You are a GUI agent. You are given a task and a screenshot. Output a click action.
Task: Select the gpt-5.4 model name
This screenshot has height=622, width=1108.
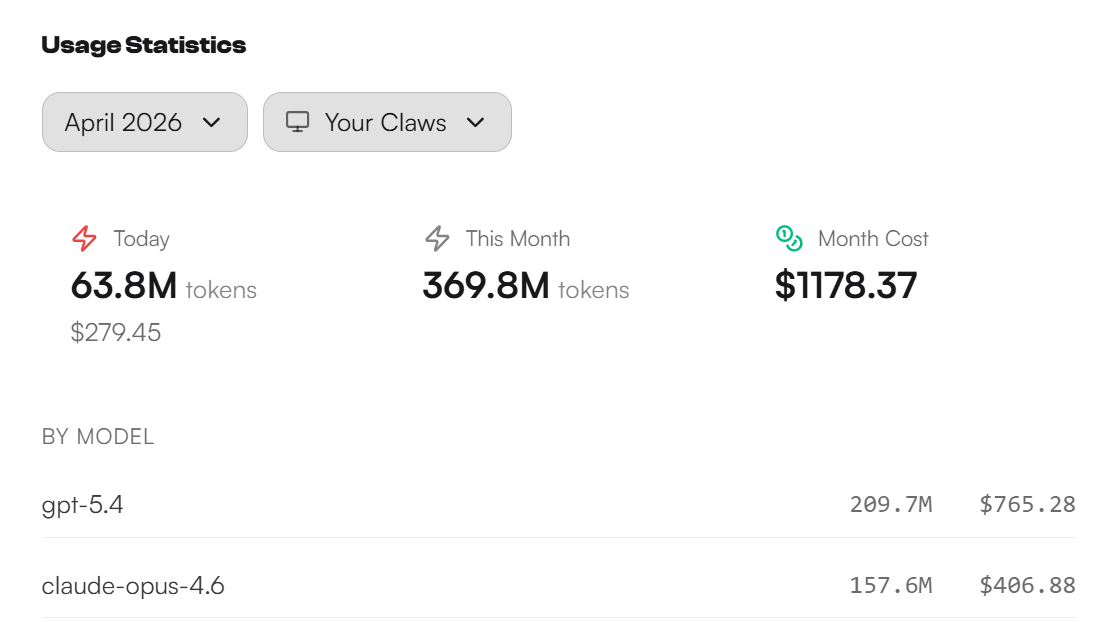click(x=82, y=505)
